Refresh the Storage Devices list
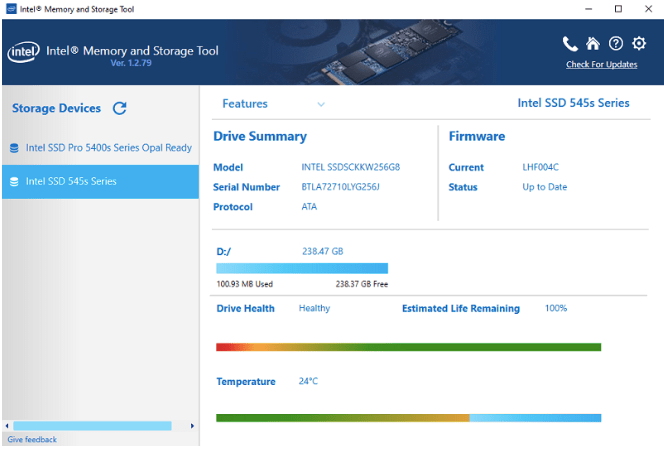 (x=120, y=108)
